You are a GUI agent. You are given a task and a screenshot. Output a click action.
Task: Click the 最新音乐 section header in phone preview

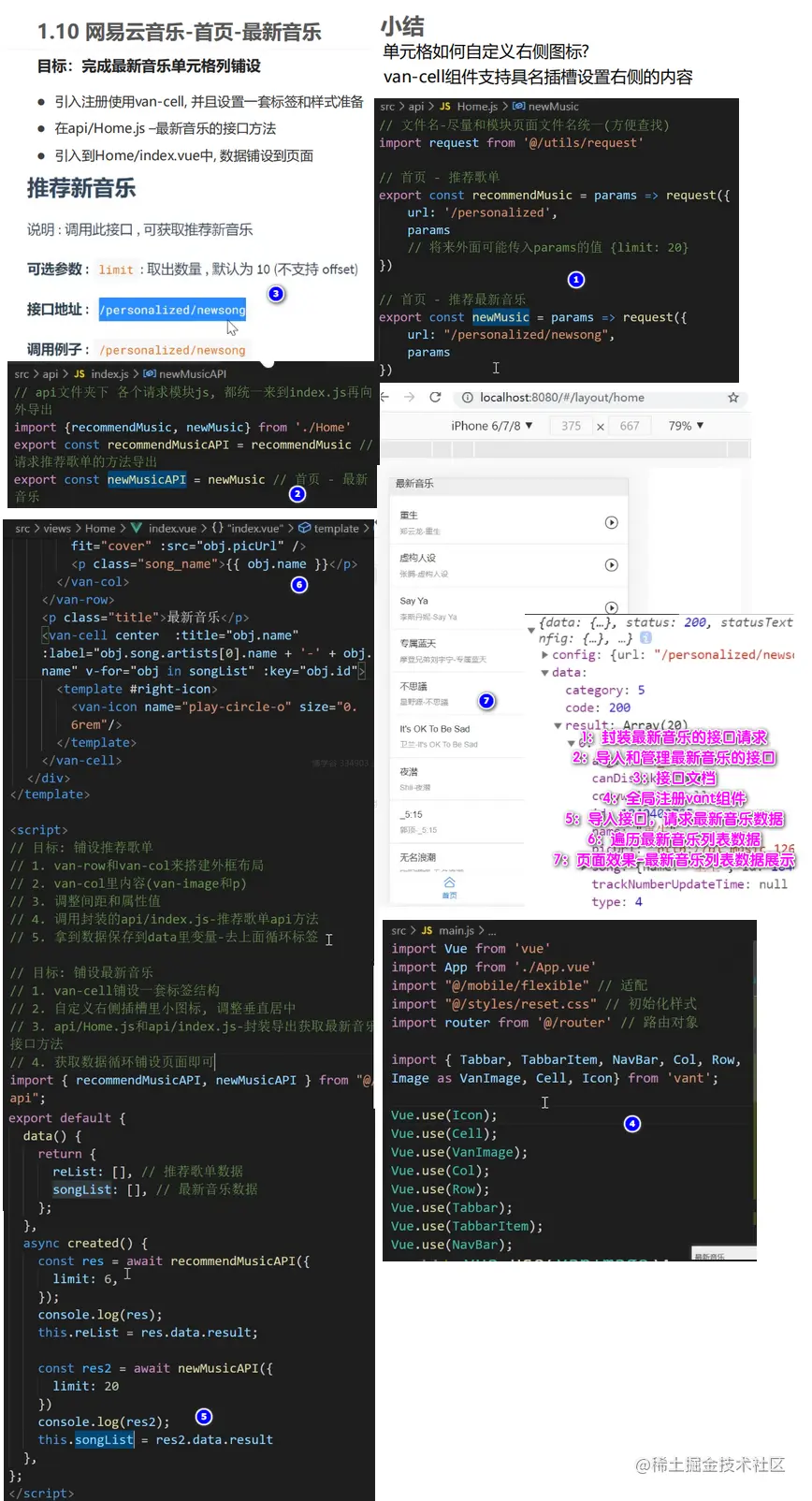508,484
